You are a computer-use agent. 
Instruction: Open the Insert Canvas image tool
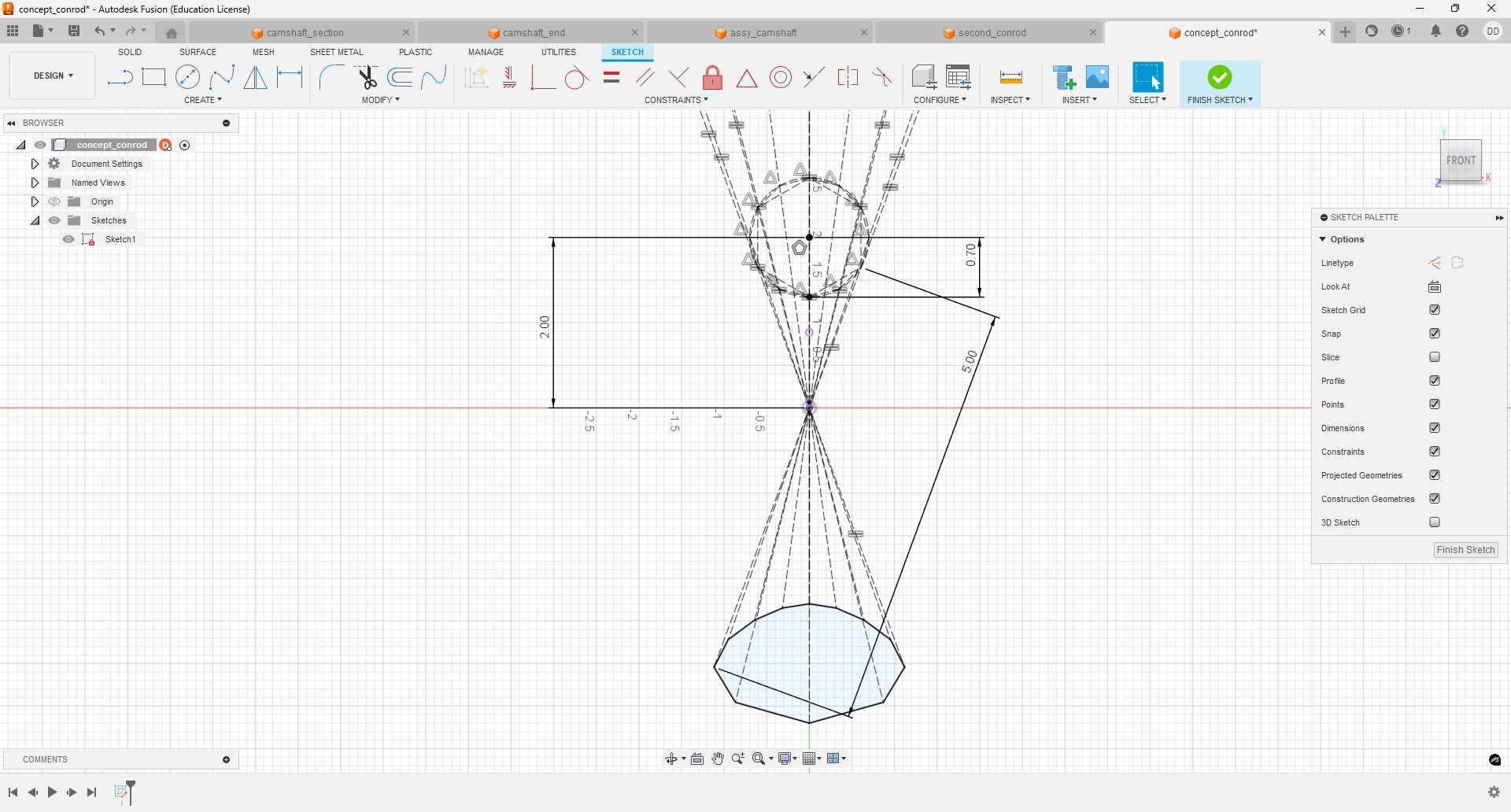[x=1097, y=77]
